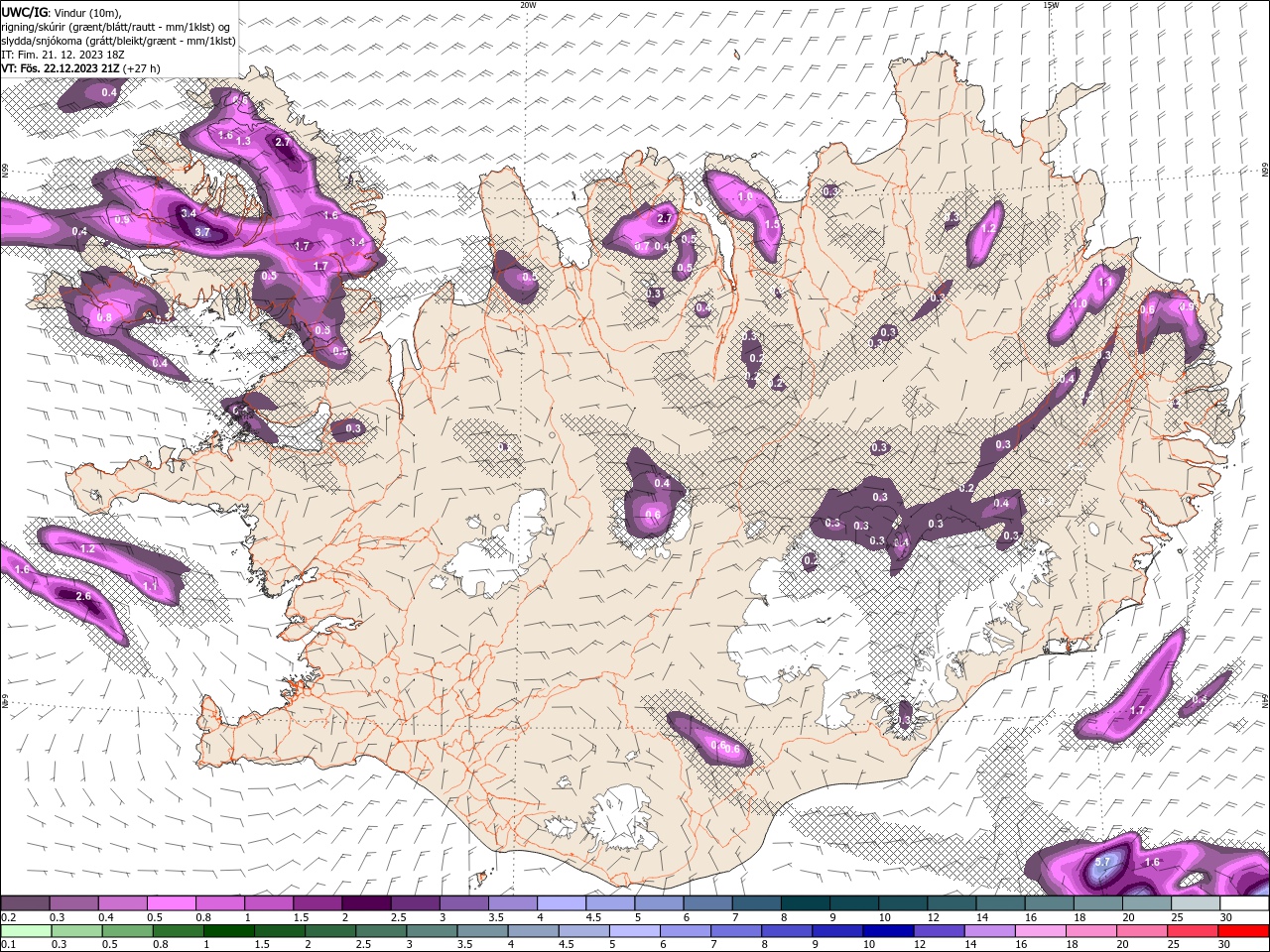
Task: Click the 1.3 precipitation value on the map
Action: click(x=243, y=142)
